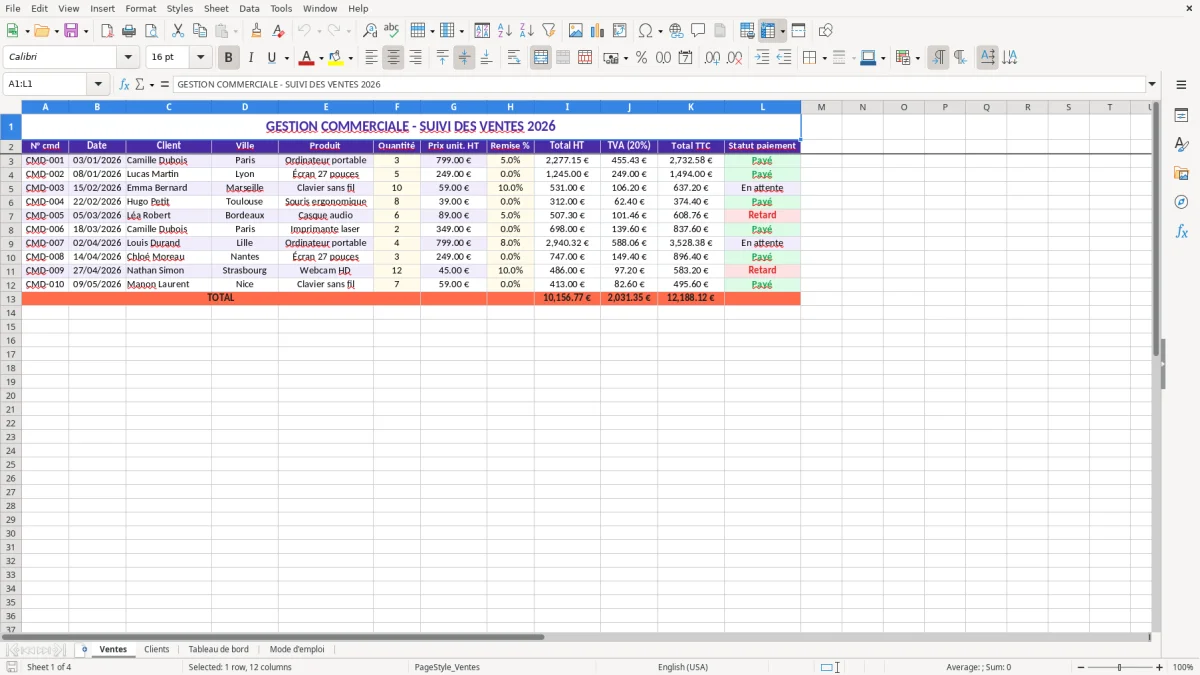This screenshot has width=1200, height=675.
Task: Click the PageStyle_Ventes status entry
Action: pos(447,667)
